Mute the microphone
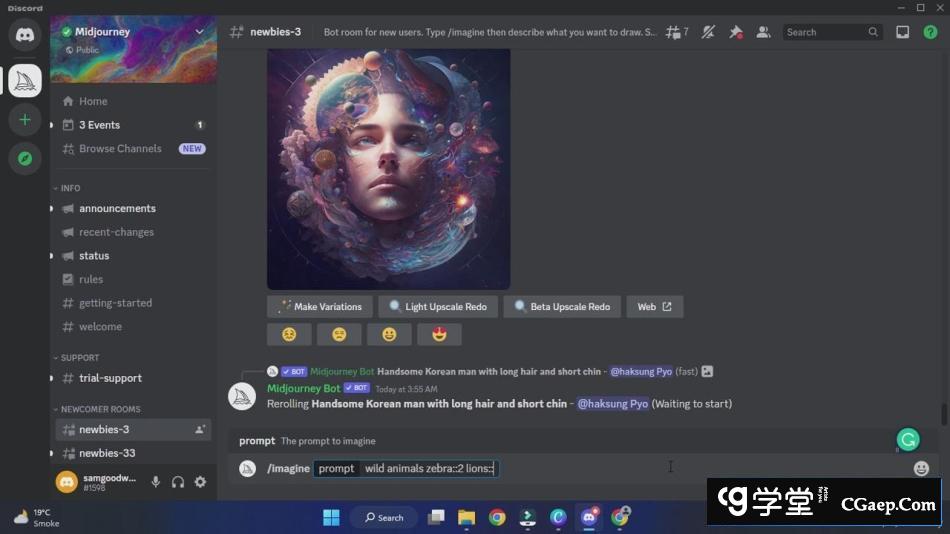The image size is (950, 534). tap(156, 482)
